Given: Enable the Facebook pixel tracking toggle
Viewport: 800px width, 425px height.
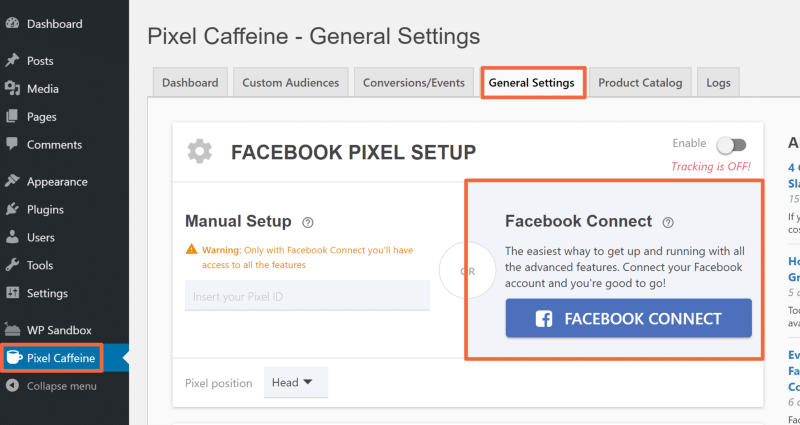Looking at the screenshot, I should click(731, 146).
